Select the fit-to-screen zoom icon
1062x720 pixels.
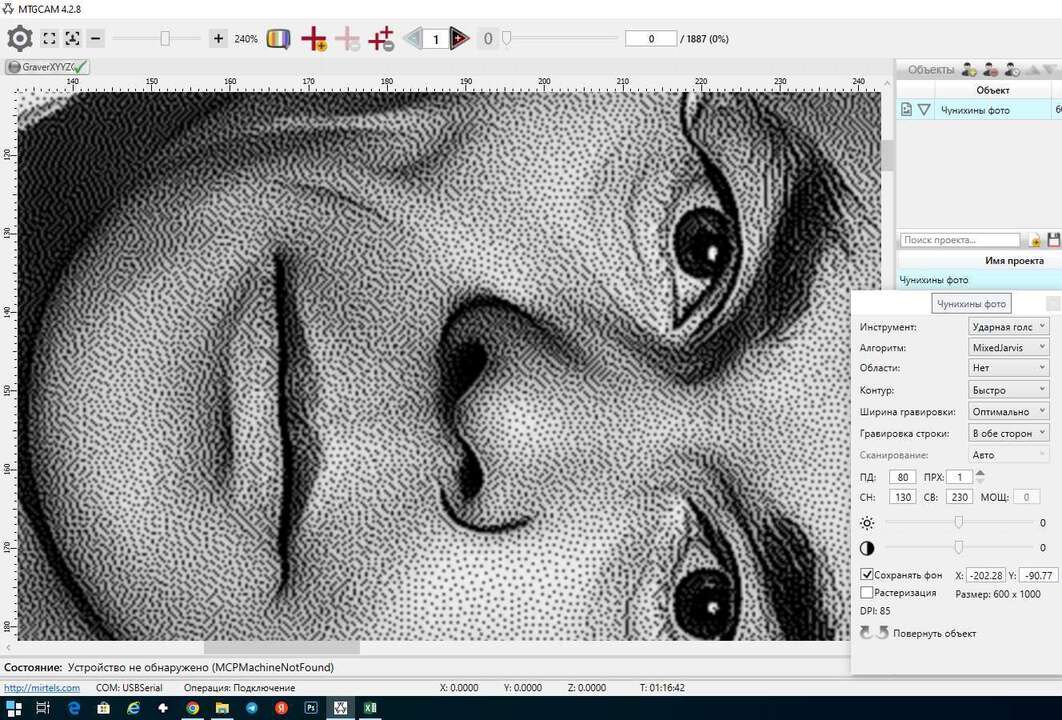[x=48, y=38]
